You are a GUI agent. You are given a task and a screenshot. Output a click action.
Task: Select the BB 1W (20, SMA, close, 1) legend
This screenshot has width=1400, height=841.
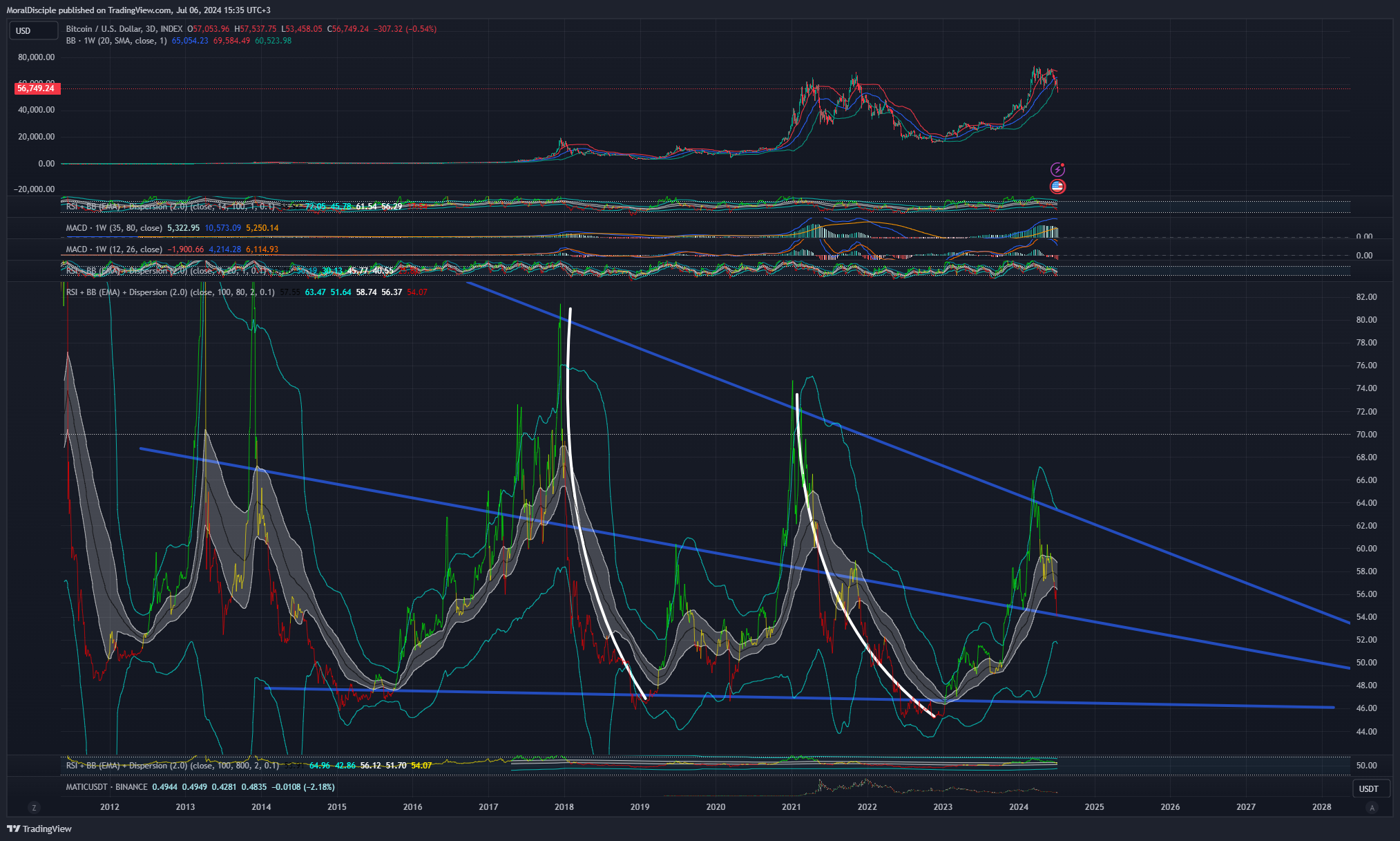[x=116, y=41]
